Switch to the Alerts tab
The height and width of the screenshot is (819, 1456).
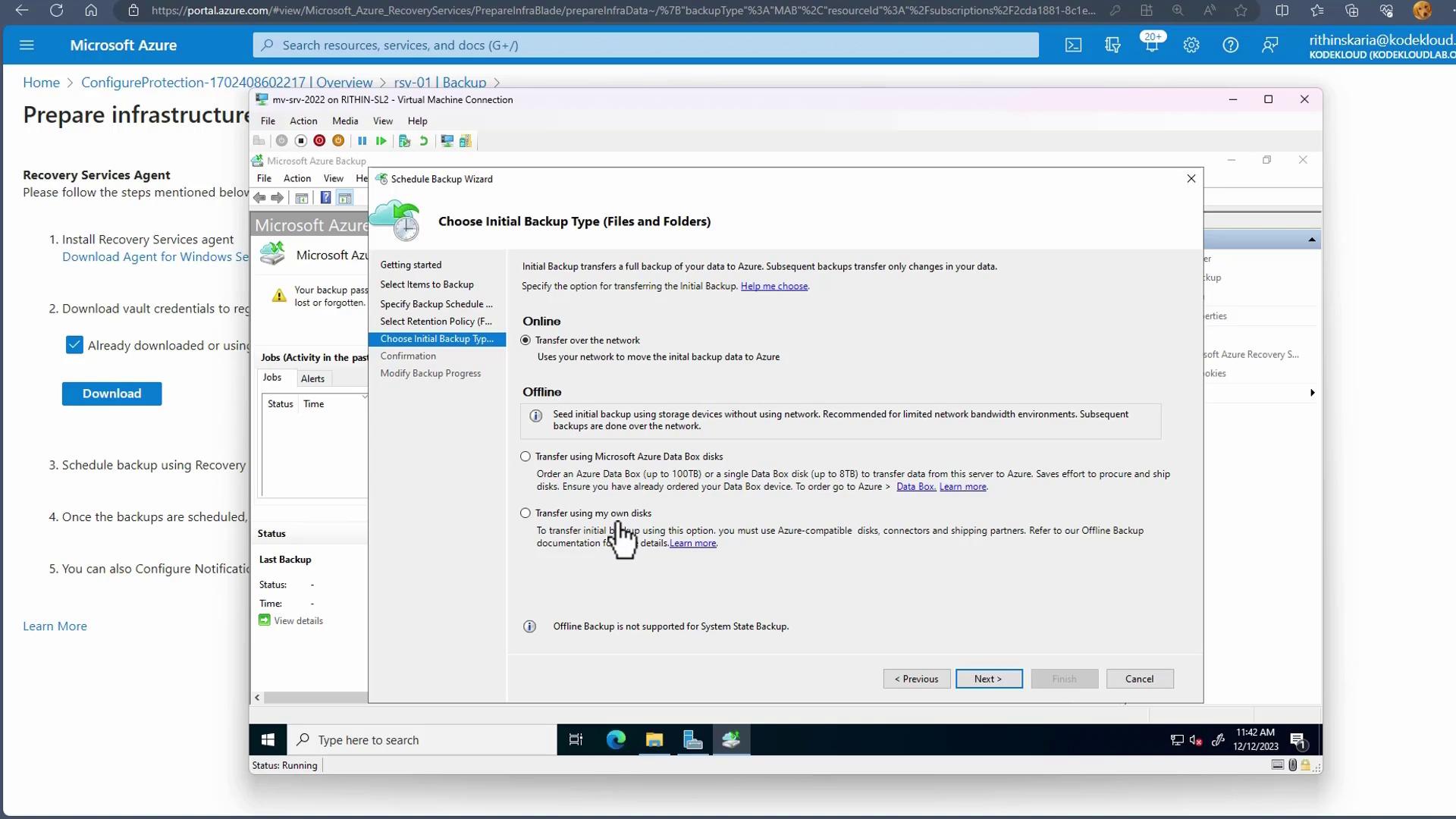point(312,378)
